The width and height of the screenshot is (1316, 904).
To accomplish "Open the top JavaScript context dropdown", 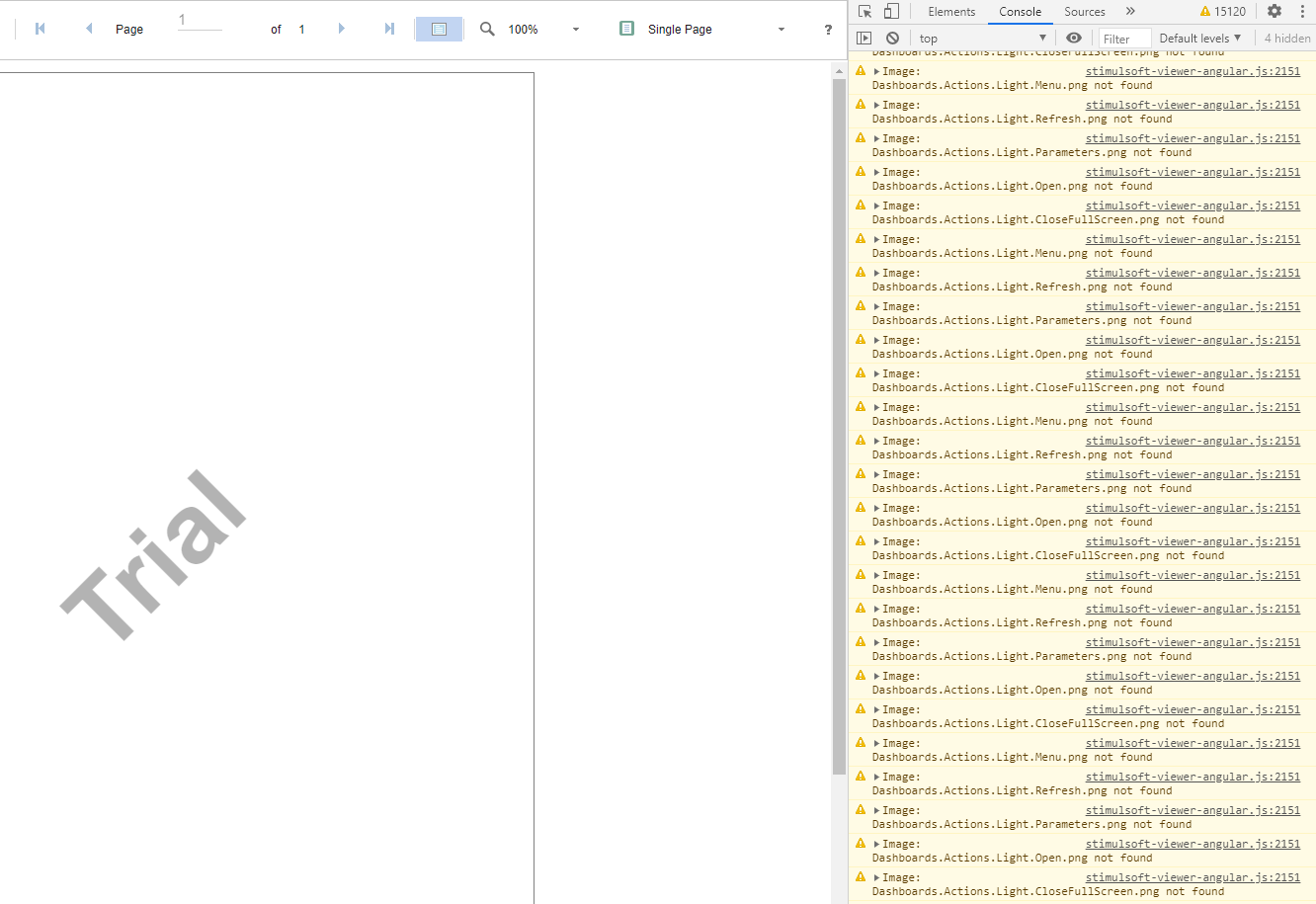I will tap(982, 38).
